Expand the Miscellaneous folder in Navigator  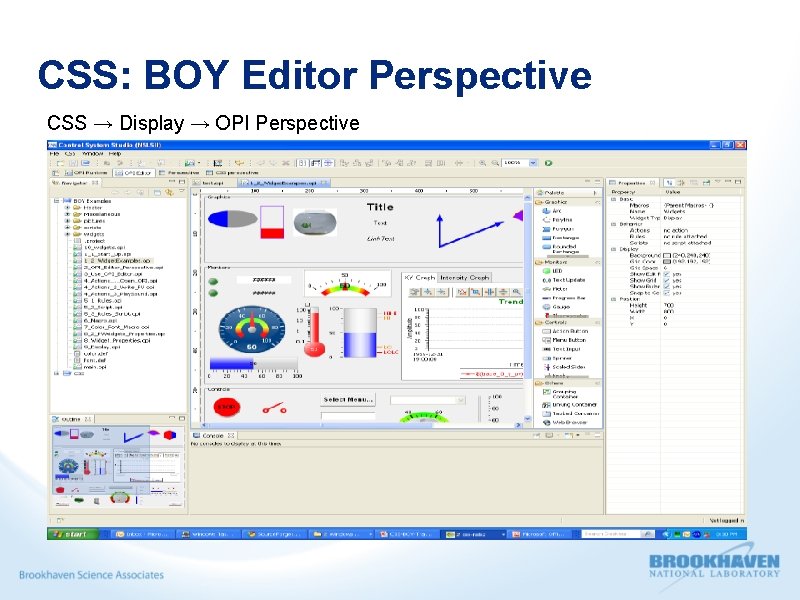67,214
